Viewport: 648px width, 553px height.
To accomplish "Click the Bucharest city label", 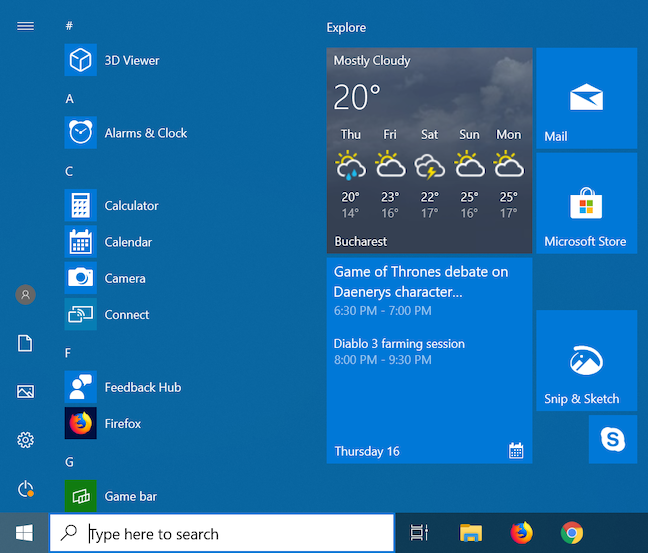I will click(360, 241).
